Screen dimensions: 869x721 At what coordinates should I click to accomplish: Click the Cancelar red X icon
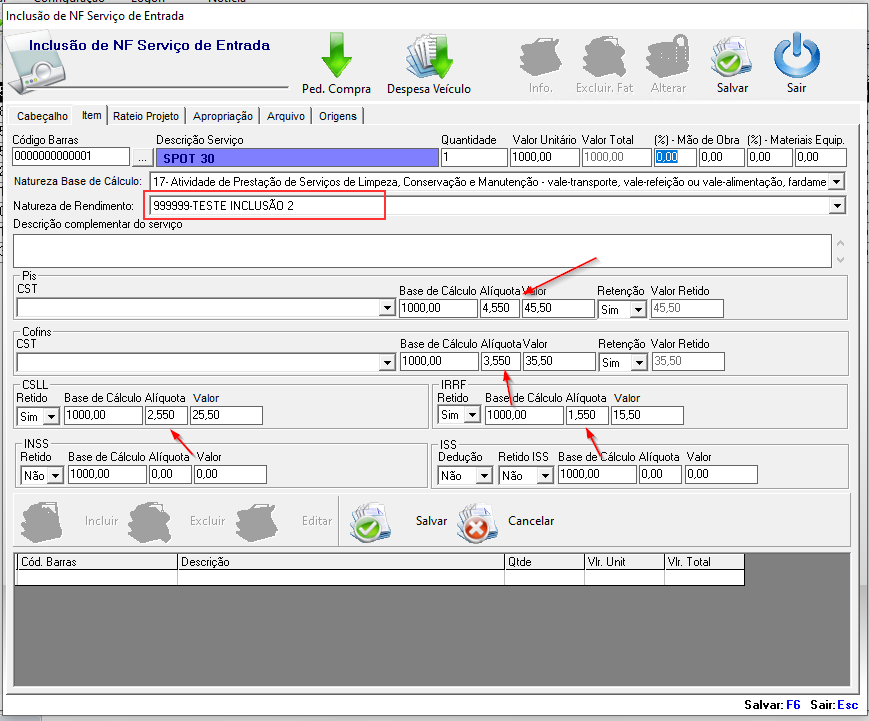tap(477, 523)
